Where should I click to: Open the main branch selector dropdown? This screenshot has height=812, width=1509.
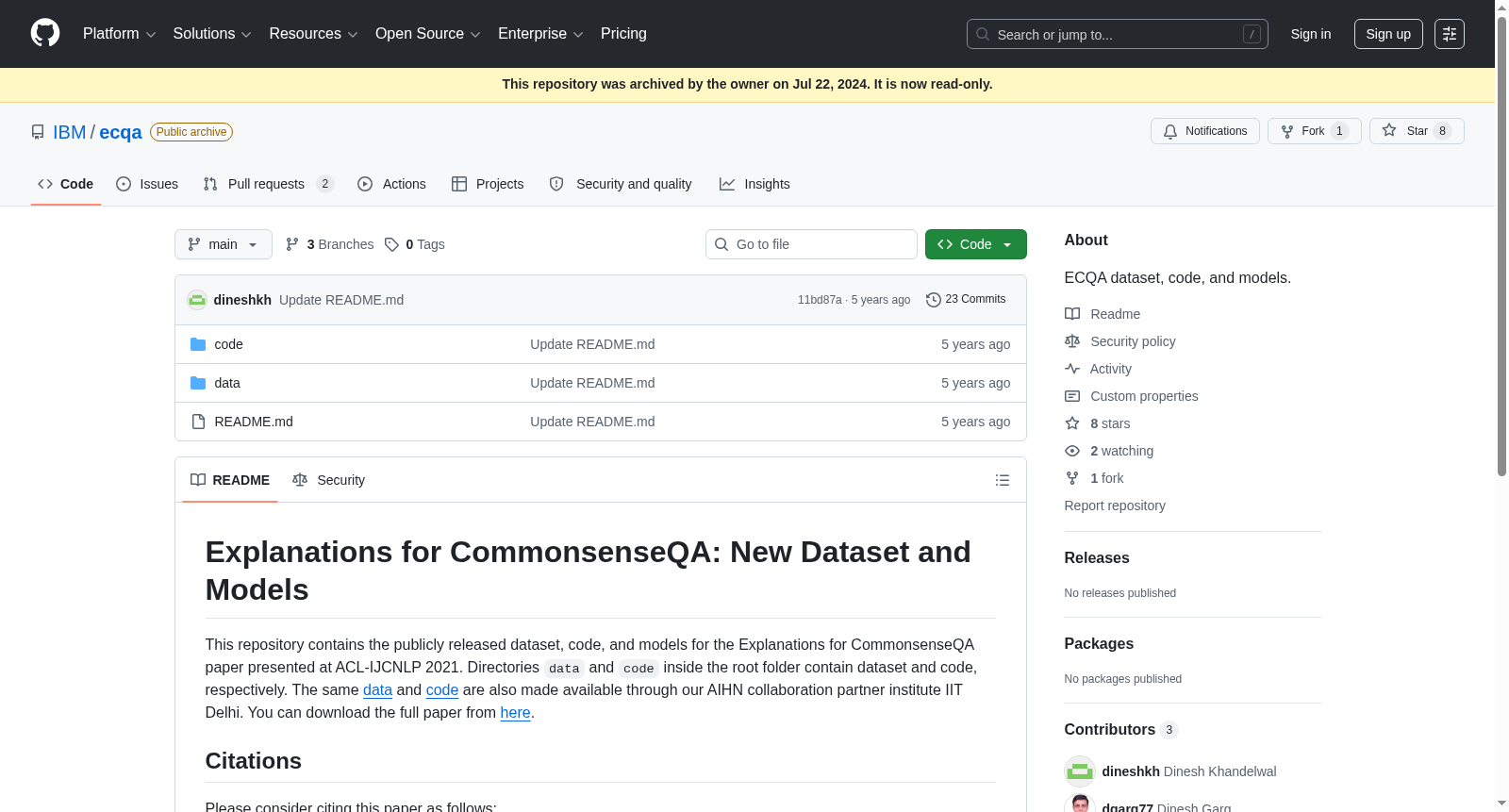tap(224, 244)
